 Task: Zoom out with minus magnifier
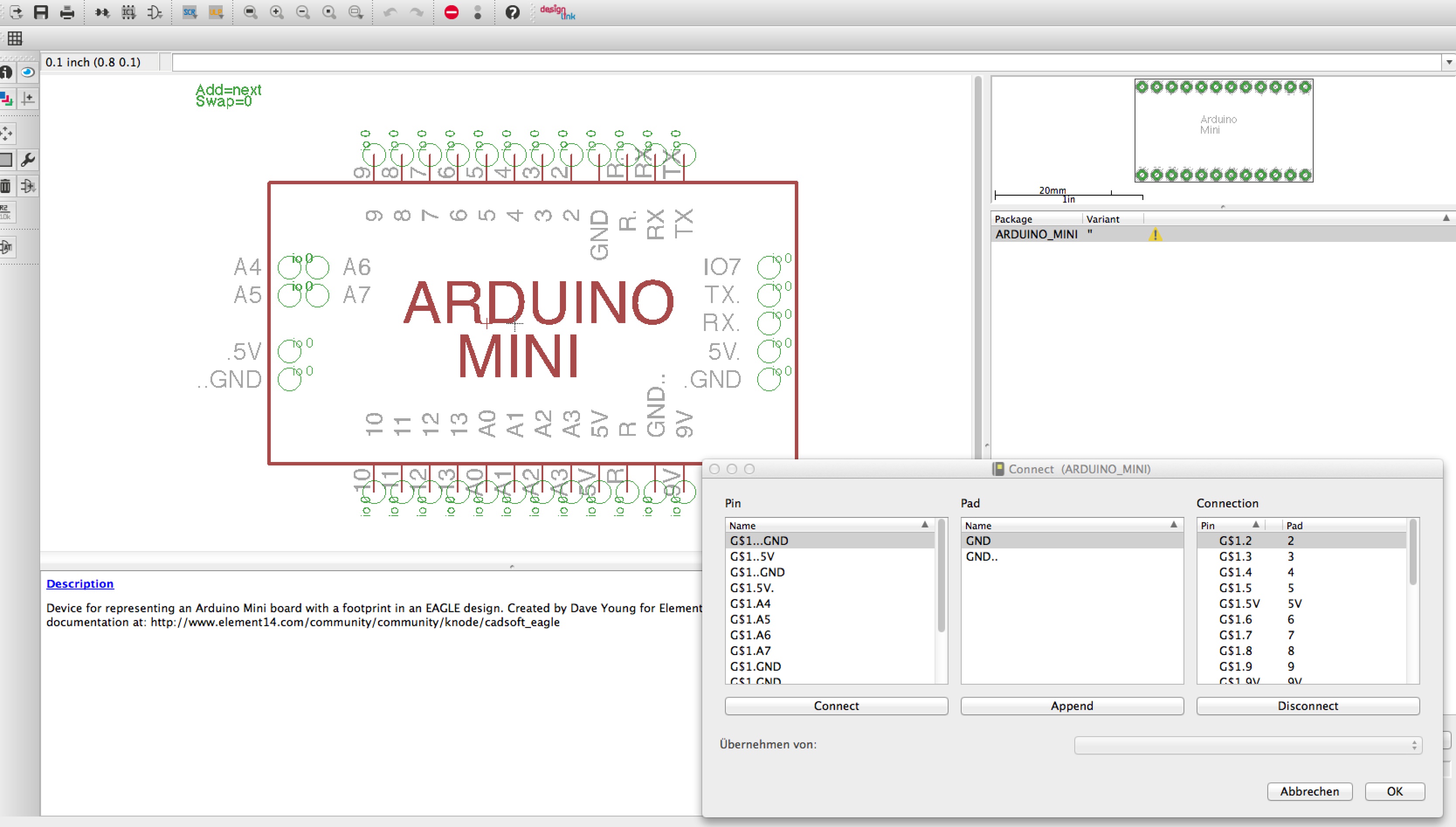[x=304, y=12]
